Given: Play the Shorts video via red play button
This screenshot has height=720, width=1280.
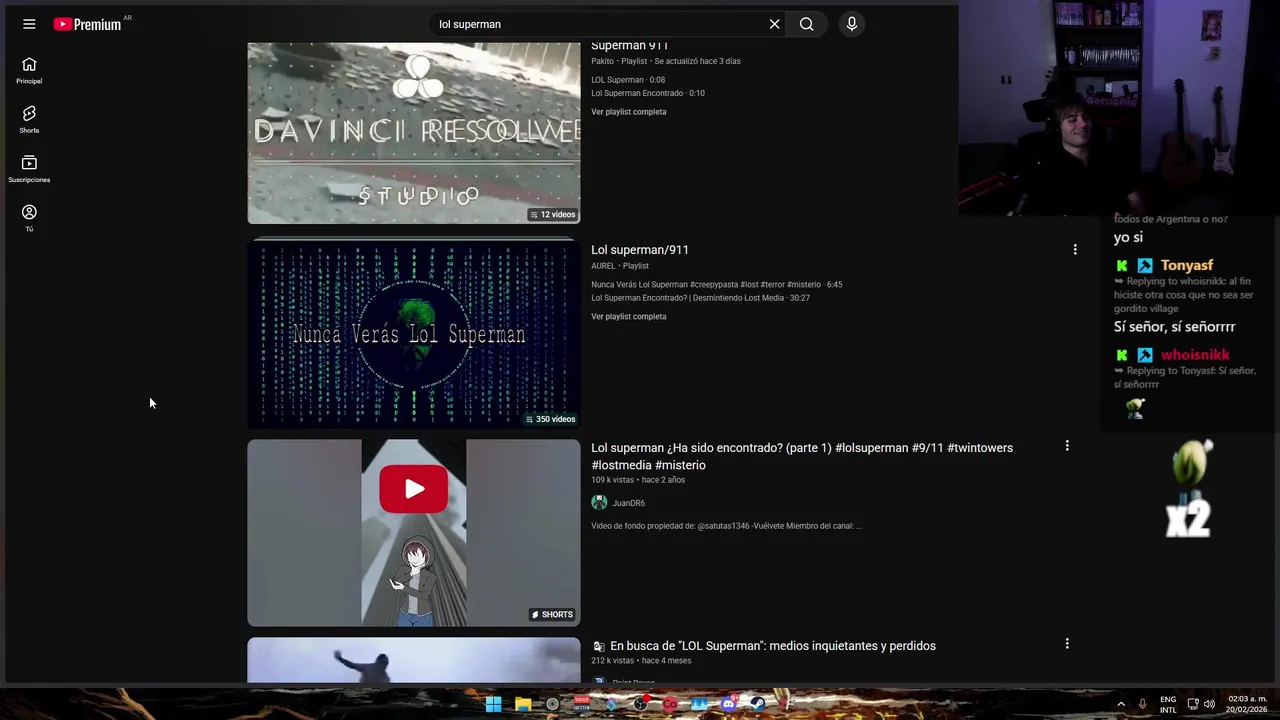Looking at the screenshot, I should (413, 489).
